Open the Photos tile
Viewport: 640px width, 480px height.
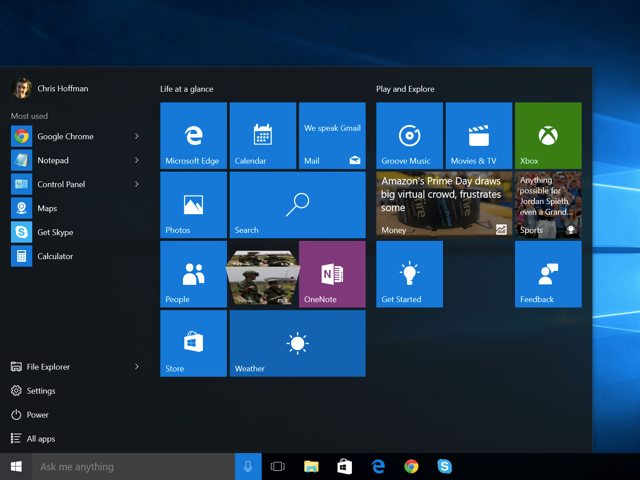193,205
